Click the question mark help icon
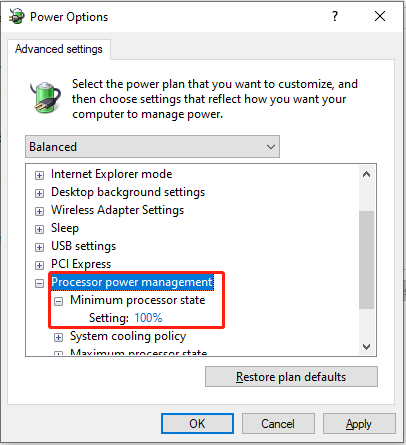Image resolution: width=406 pixels, height=445 pixels. 335,16
